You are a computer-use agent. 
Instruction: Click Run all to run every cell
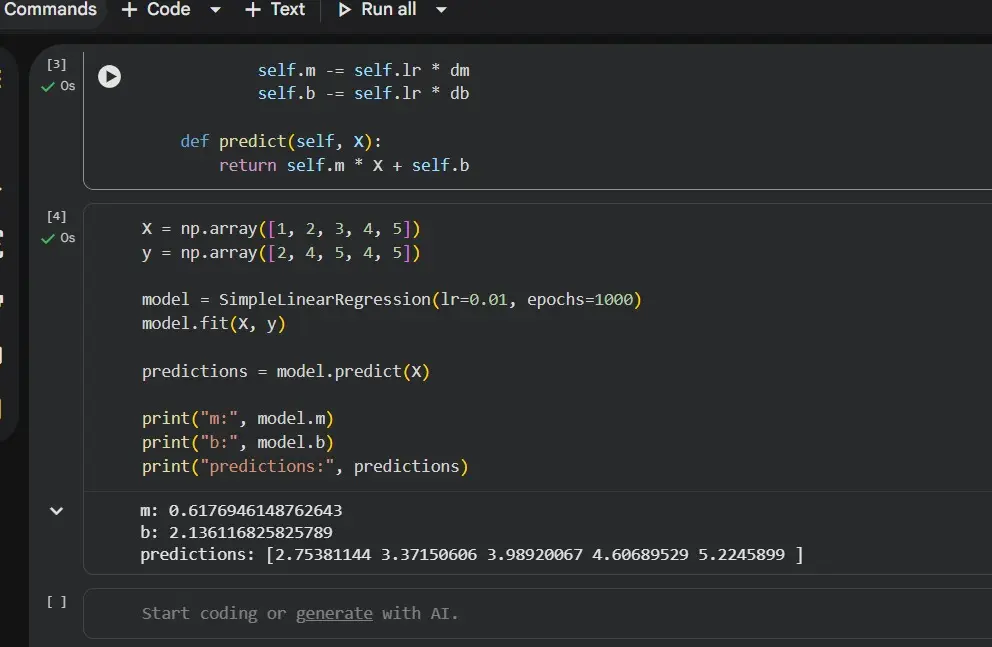(x=377, y=9)
